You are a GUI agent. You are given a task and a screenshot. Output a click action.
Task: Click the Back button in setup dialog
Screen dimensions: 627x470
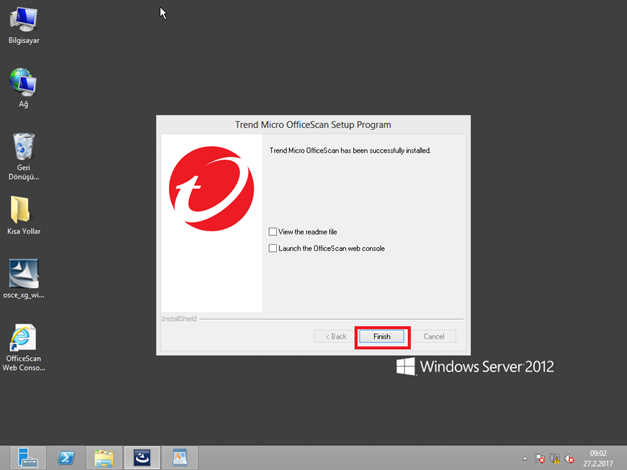(x=336, y=336)
